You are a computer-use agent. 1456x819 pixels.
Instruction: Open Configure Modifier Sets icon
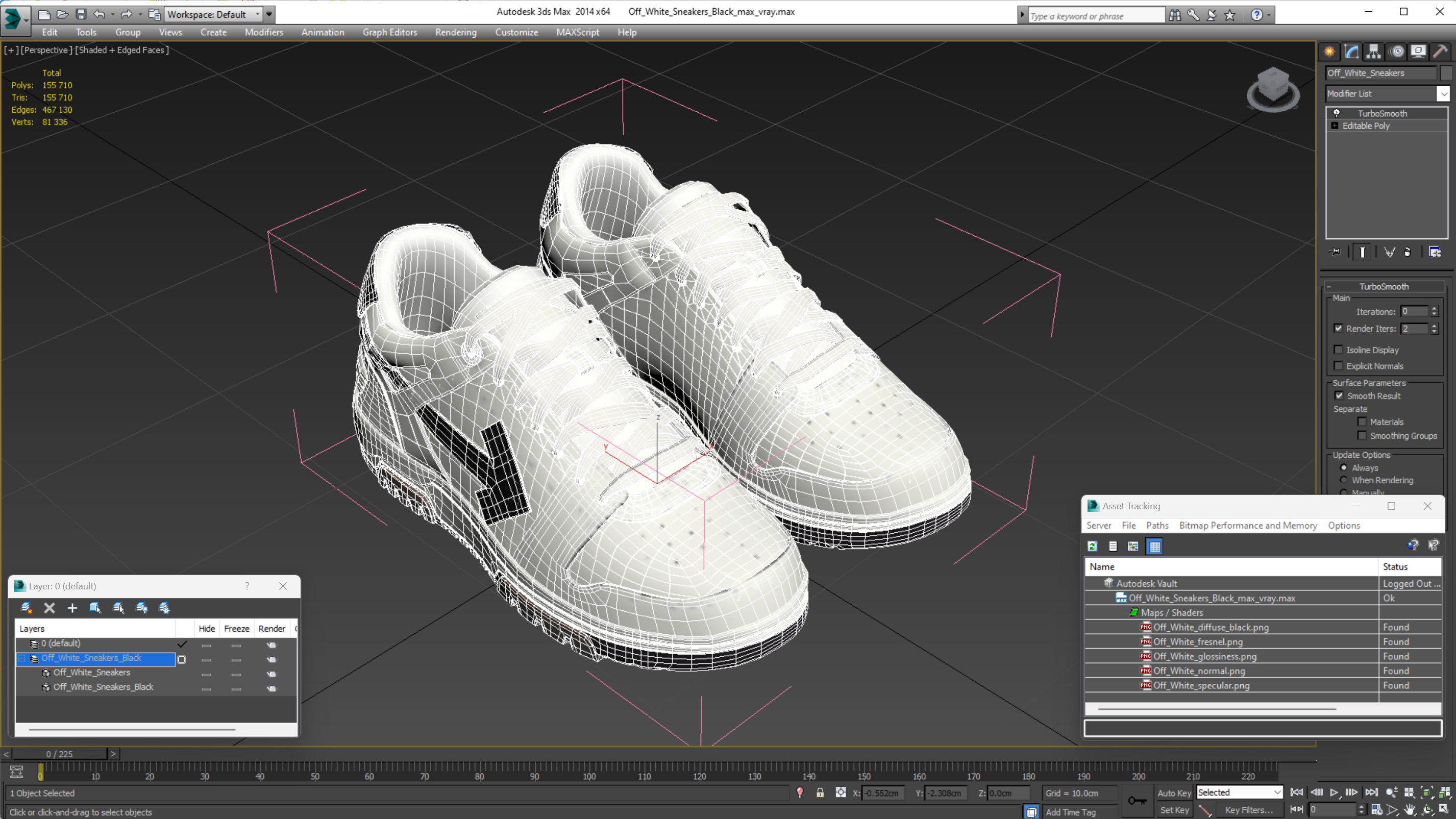pyautogui.click(x=1435, y=252)
